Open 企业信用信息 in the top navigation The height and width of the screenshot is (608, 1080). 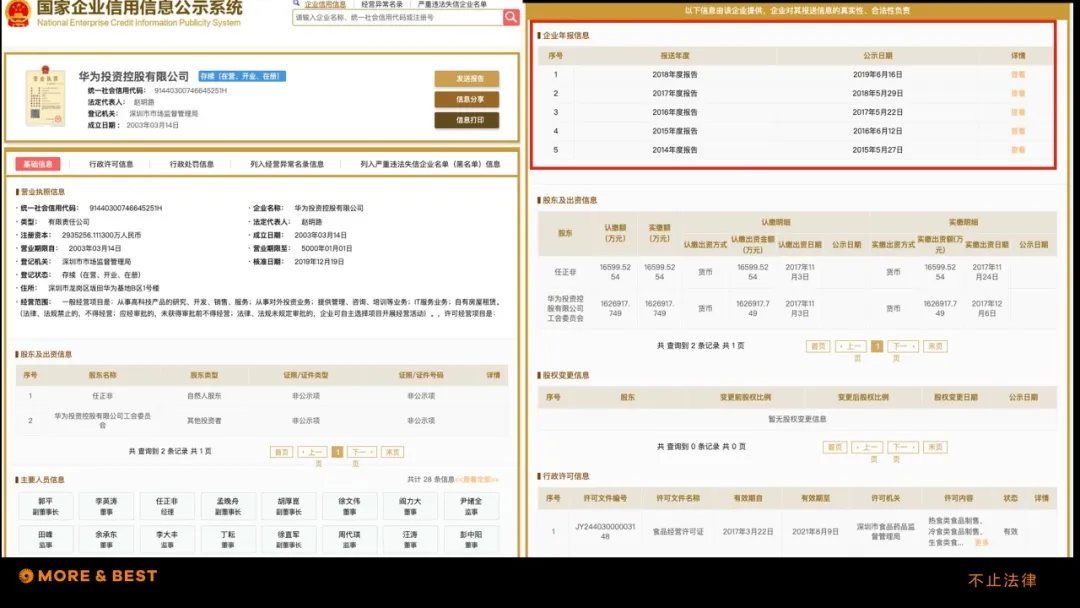[325, 4]
